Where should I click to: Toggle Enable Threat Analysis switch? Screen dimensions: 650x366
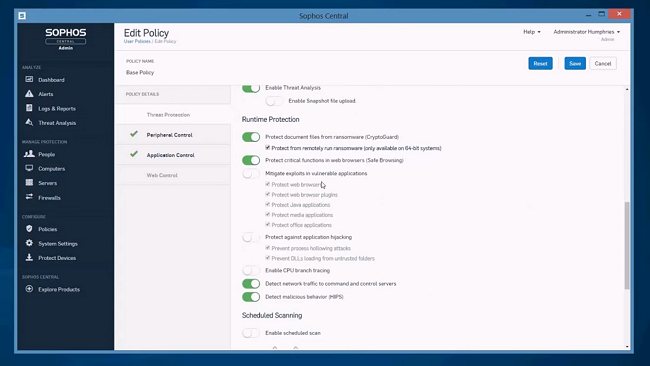coord(251,88)
